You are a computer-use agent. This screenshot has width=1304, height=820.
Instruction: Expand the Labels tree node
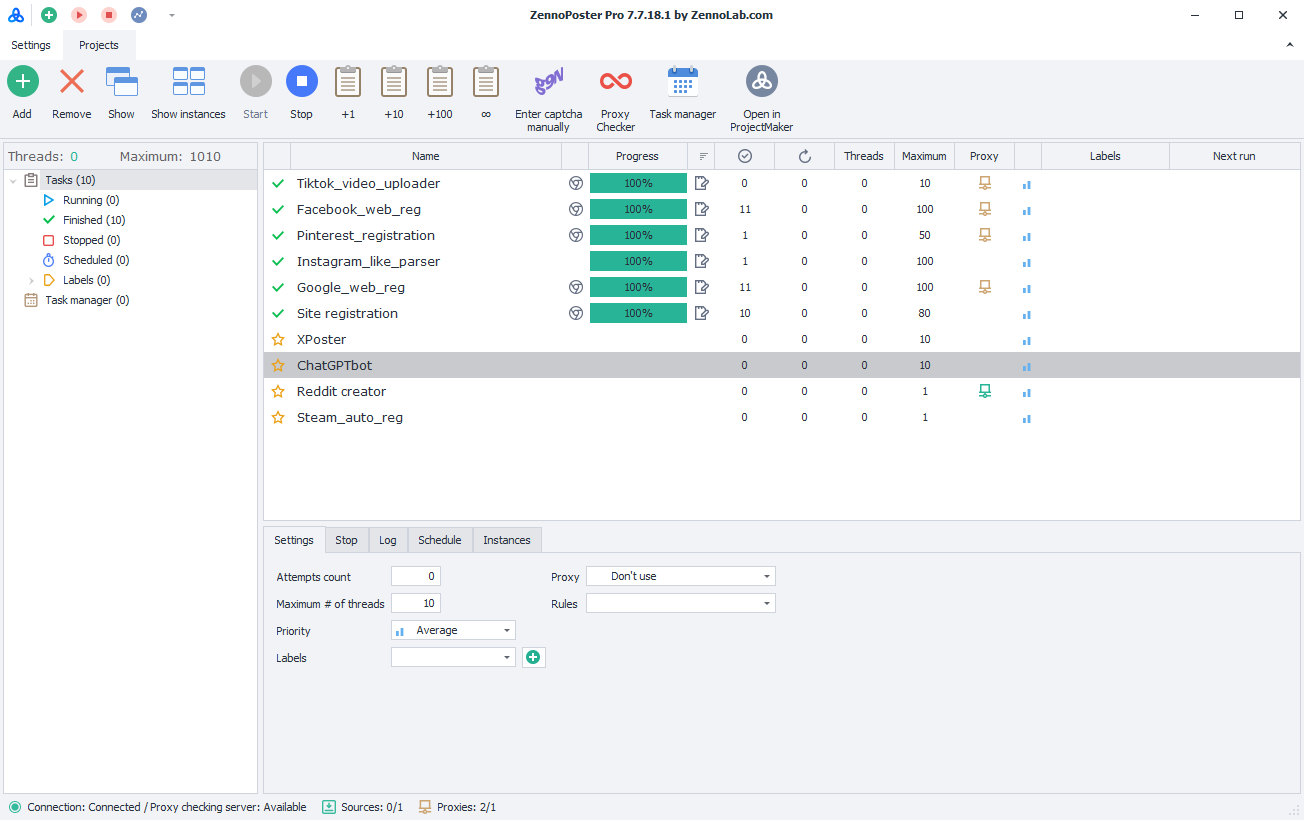[32, 281]
